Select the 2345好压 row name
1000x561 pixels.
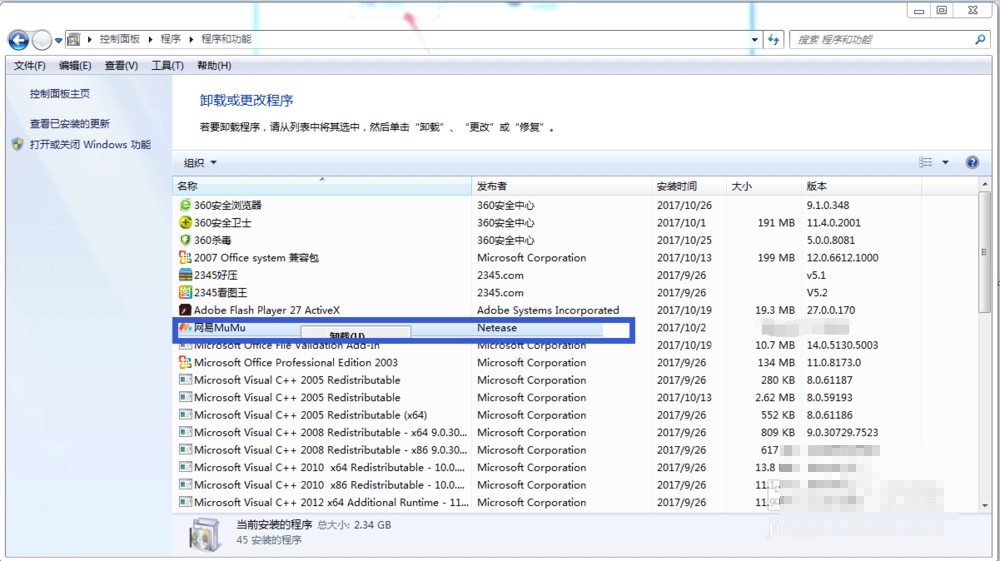pyautogui.click(x=216, y=275)
